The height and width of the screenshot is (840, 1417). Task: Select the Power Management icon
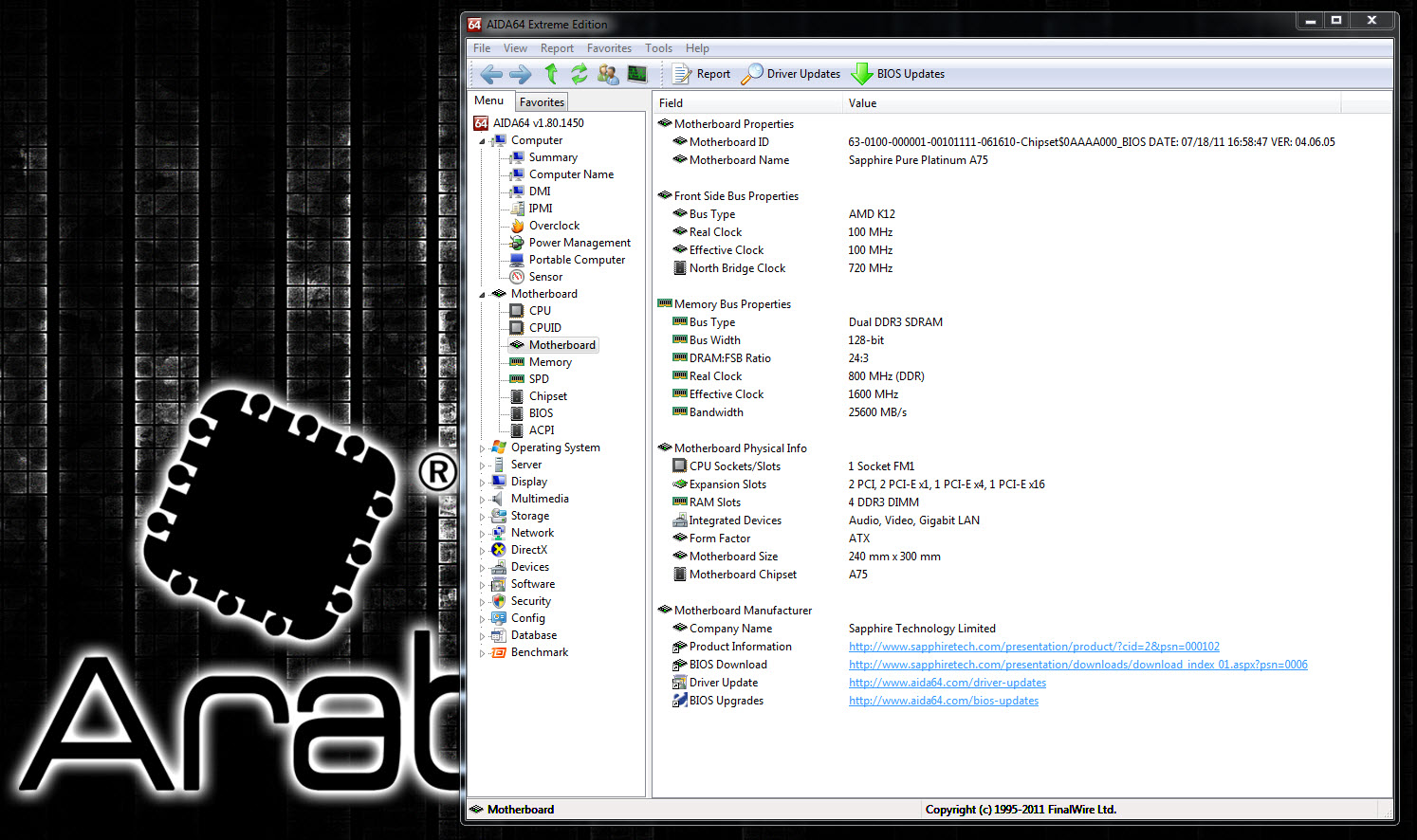click(517, 243)
